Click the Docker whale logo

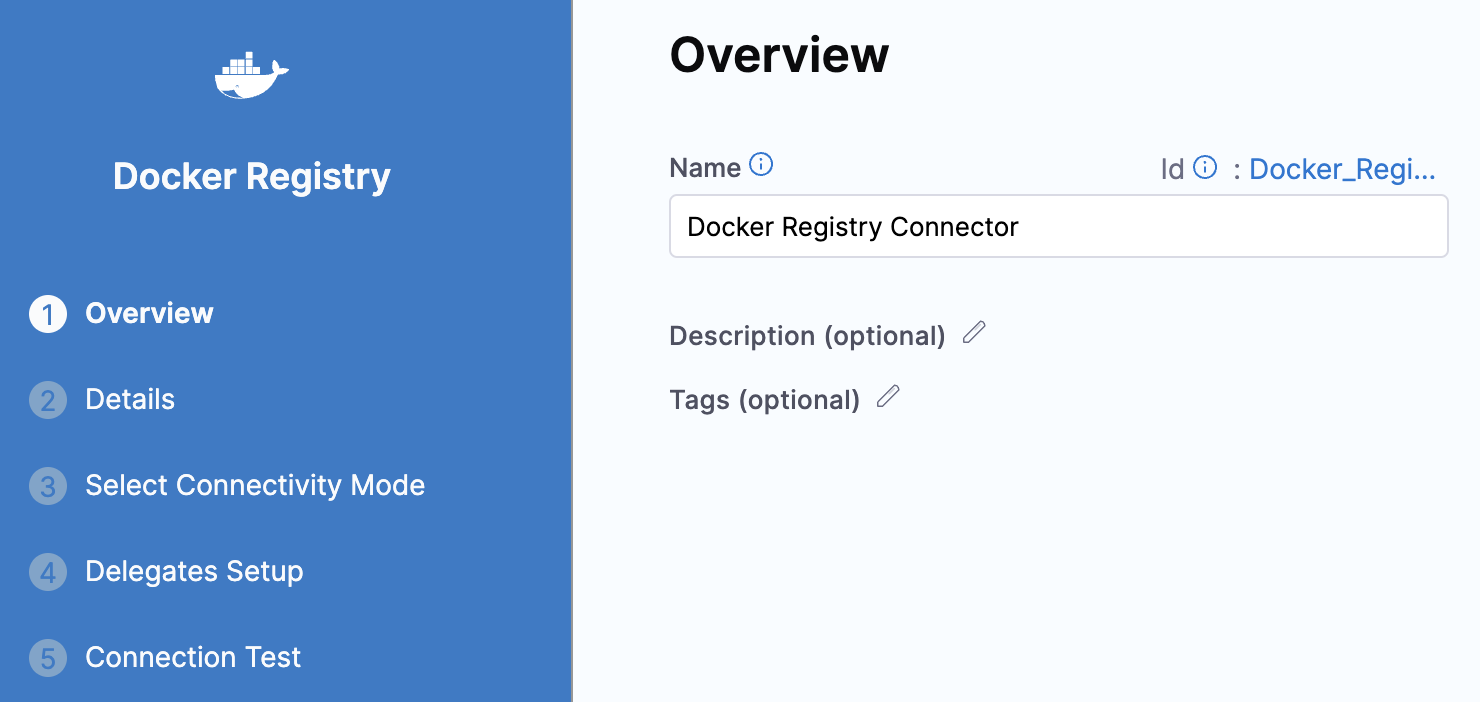coord(251,76)
